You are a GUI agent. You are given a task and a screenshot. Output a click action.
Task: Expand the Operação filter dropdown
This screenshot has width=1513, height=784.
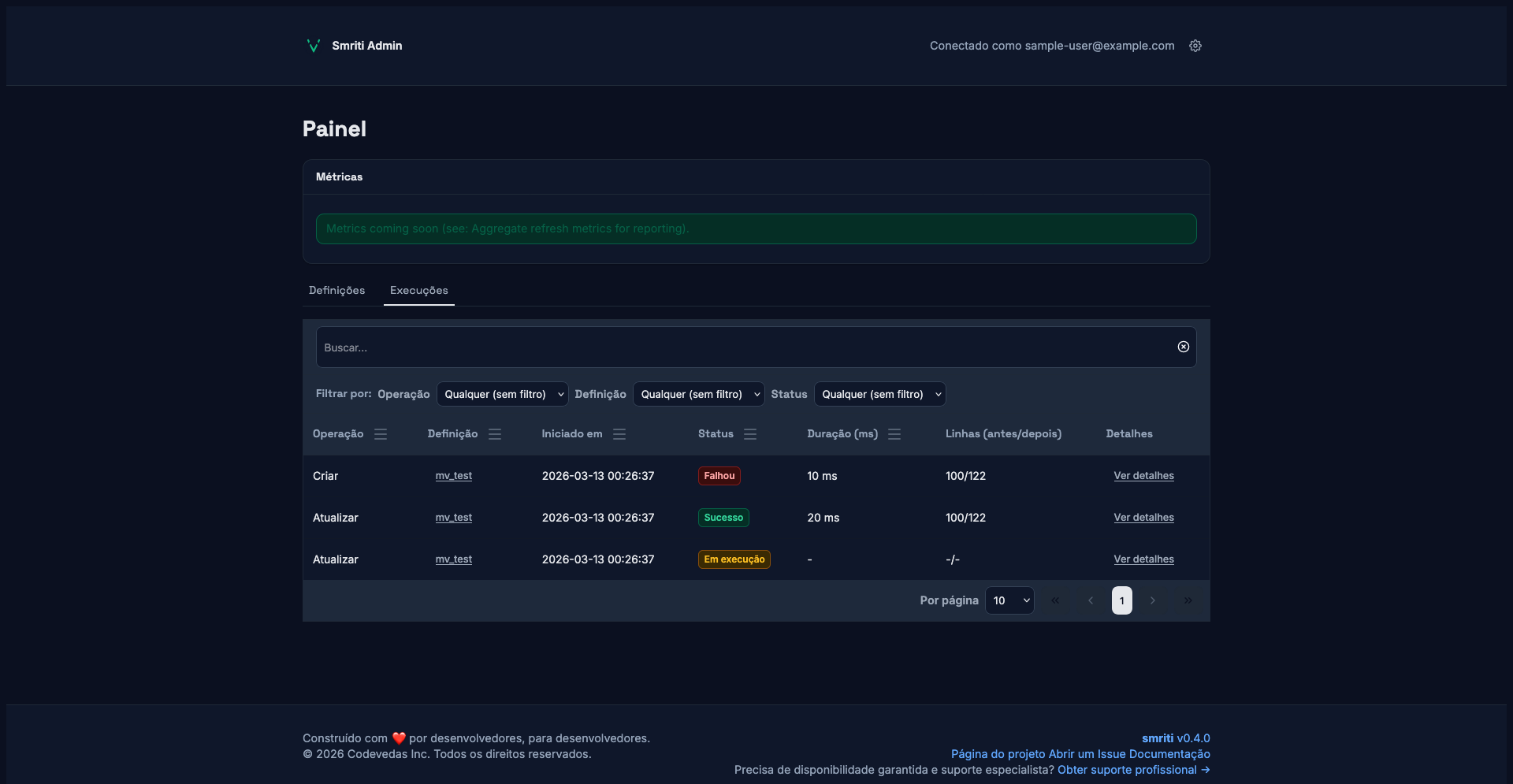[502, 394]
